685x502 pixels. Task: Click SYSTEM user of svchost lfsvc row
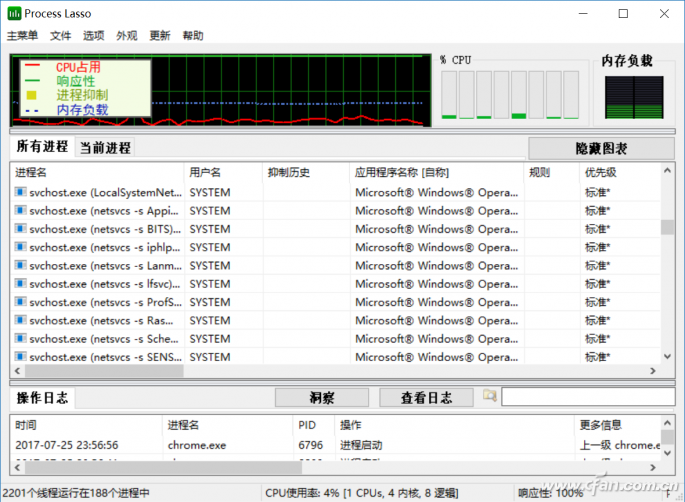[x=210, y=284]
